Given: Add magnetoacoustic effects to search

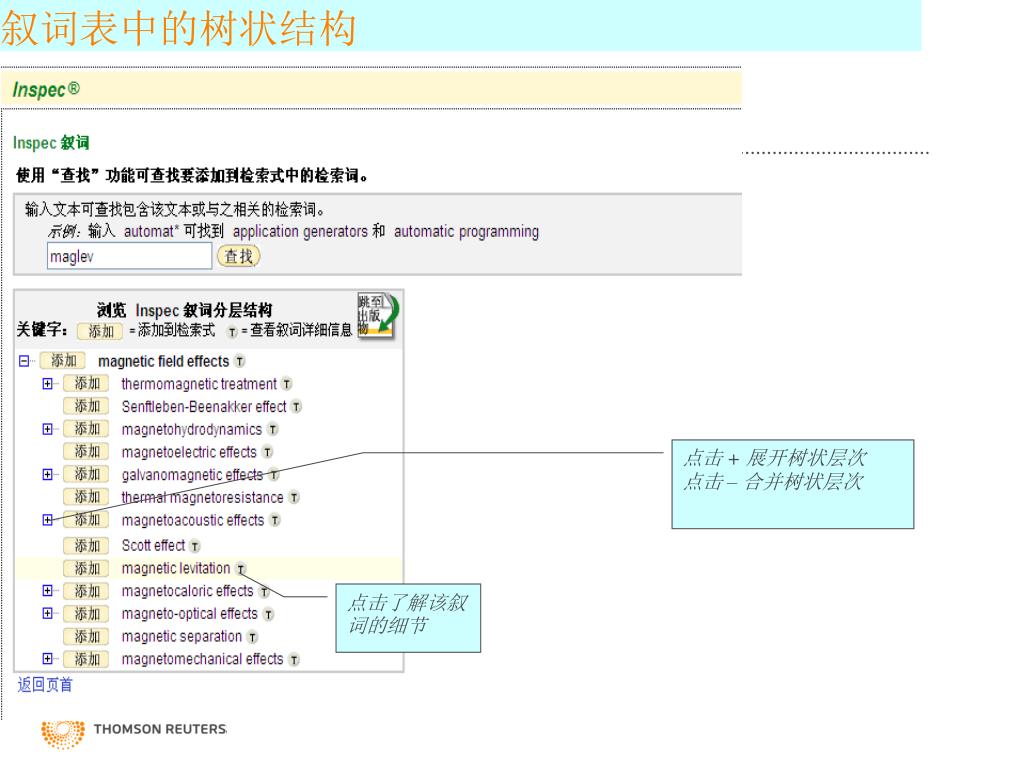Looking at the screenshot, I should click(x=86, y=520).
